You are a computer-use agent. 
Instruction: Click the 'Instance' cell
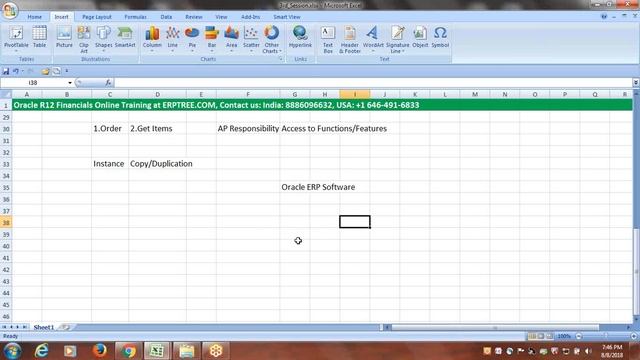[x=110, y=164]
